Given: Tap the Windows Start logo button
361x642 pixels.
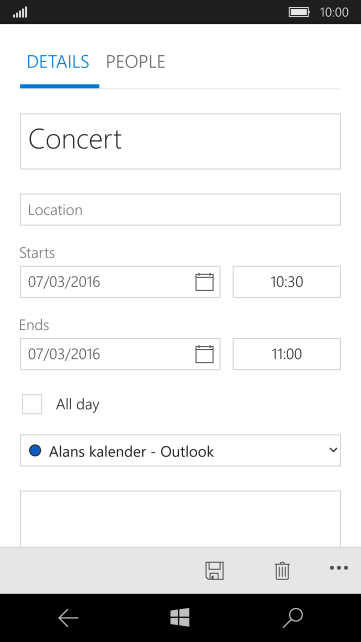Looking at the screenshot, I should (180, 617).
